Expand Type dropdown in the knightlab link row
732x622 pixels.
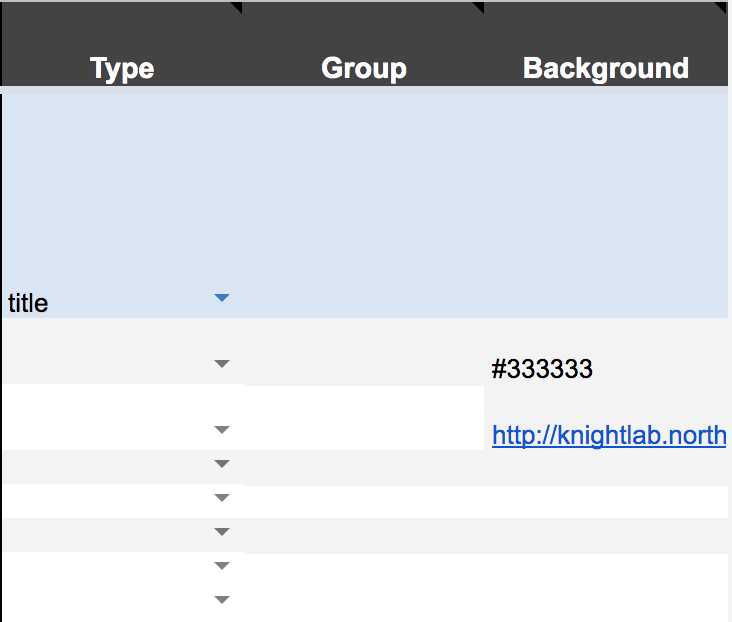tap(222, 430)
